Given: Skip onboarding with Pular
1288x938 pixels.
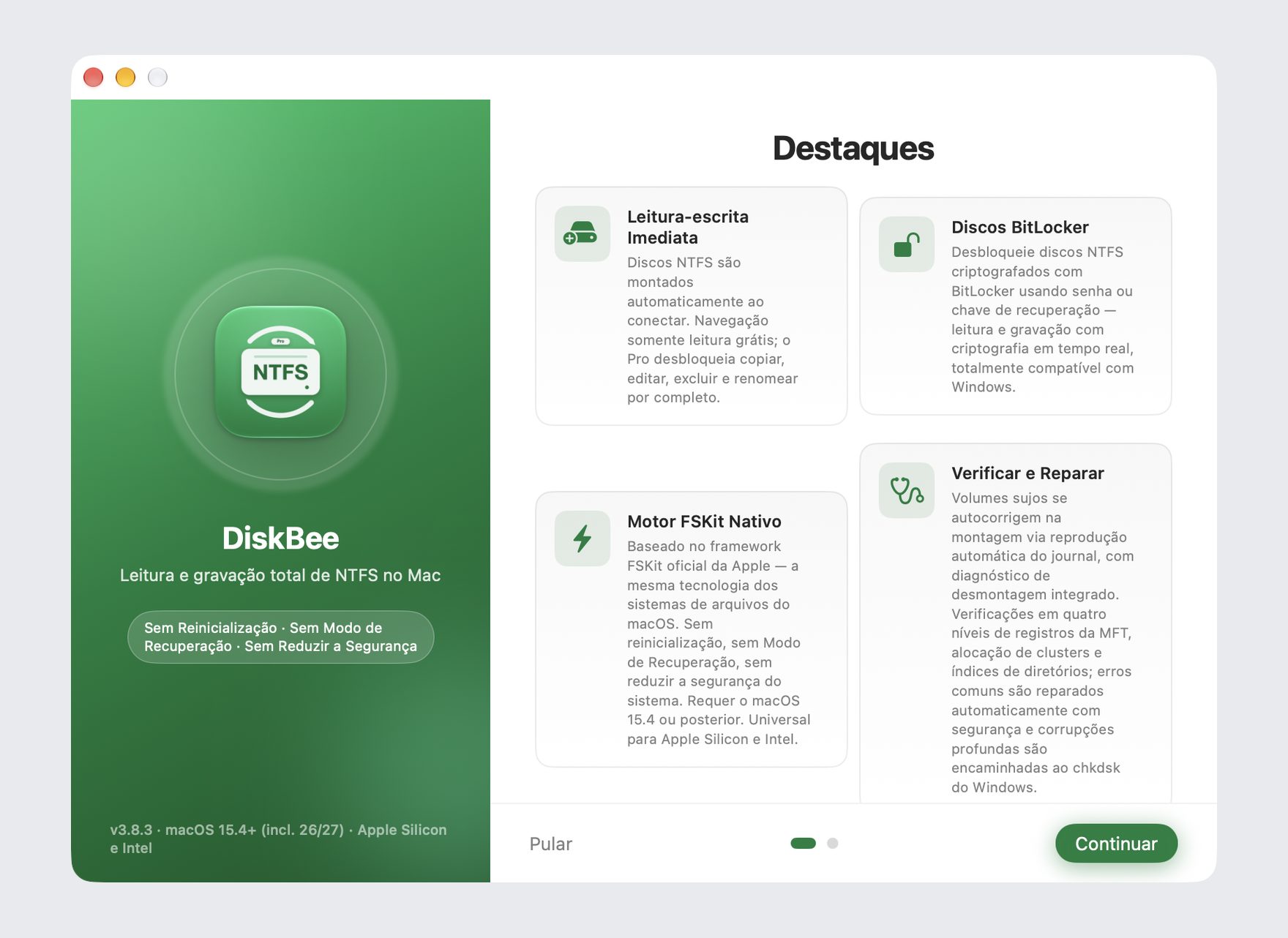Looking at the screenshot, I should tap(550, 844).
